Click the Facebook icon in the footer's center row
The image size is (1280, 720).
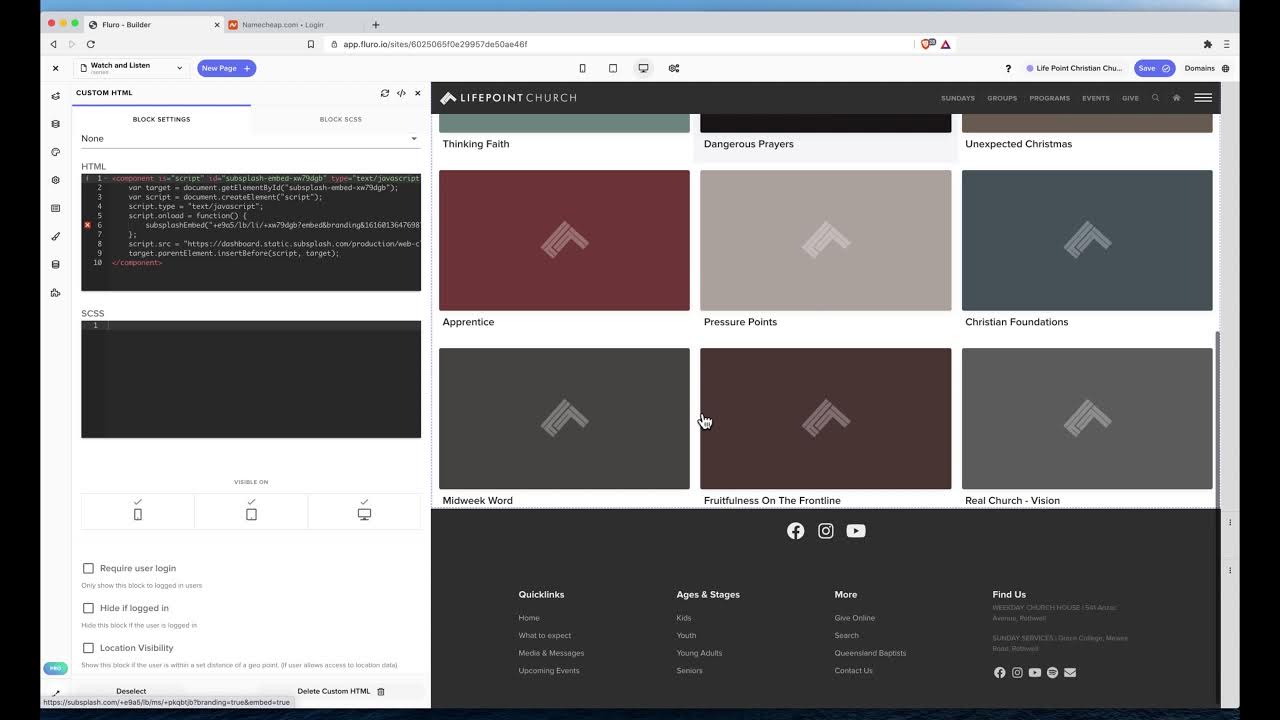[795, 531]
